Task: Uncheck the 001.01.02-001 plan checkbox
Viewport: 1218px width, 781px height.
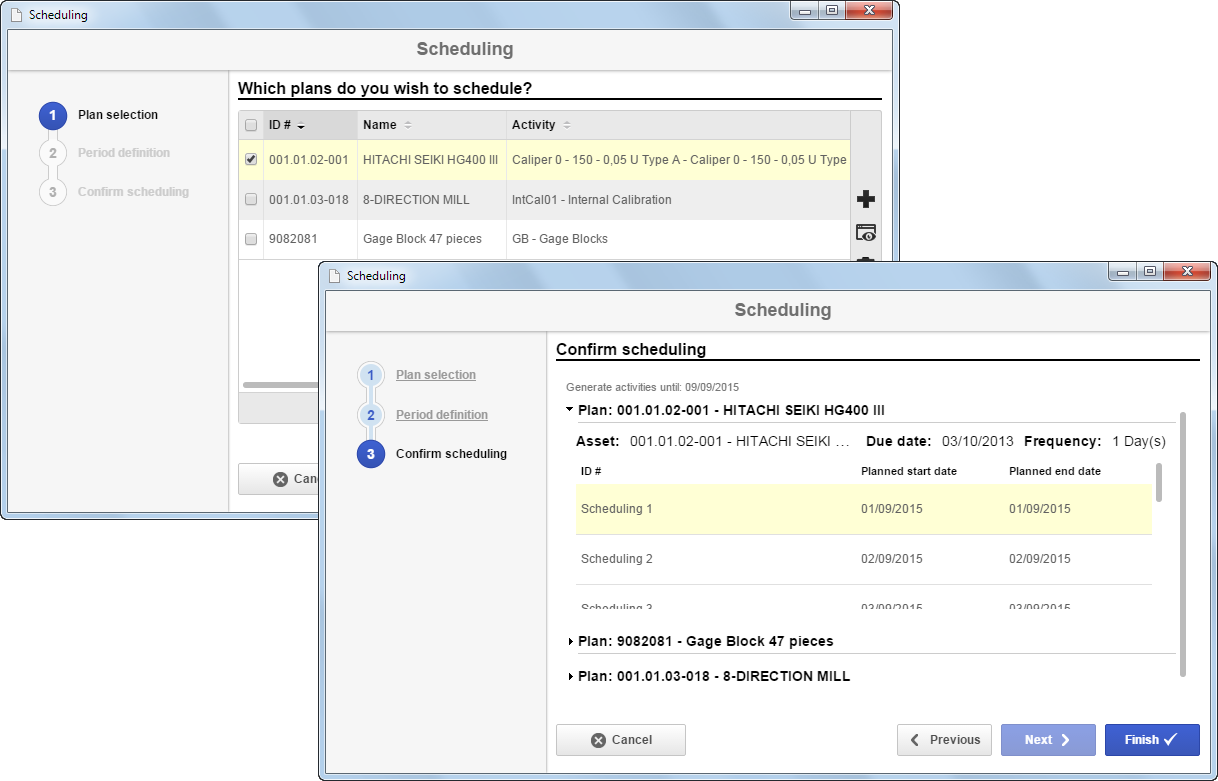Action: pyautogui.click(x=251, y=159)
